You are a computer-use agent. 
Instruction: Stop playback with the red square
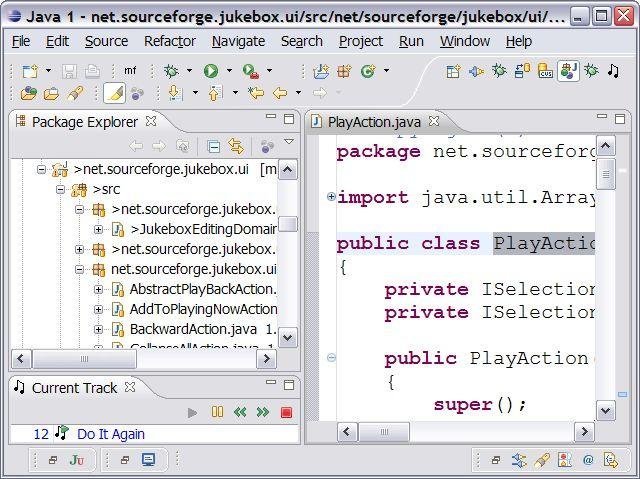[x=286, y=412]
